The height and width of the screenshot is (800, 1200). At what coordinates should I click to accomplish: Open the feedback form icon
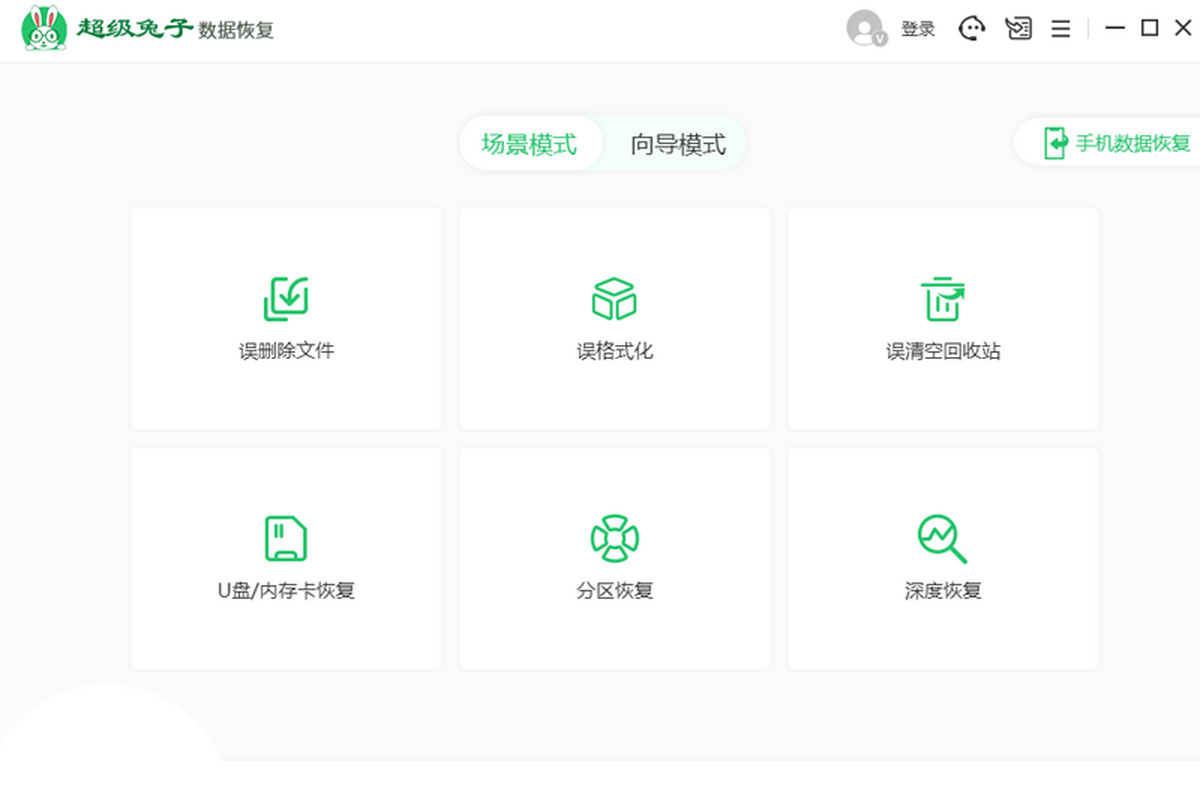[1019, 28]
